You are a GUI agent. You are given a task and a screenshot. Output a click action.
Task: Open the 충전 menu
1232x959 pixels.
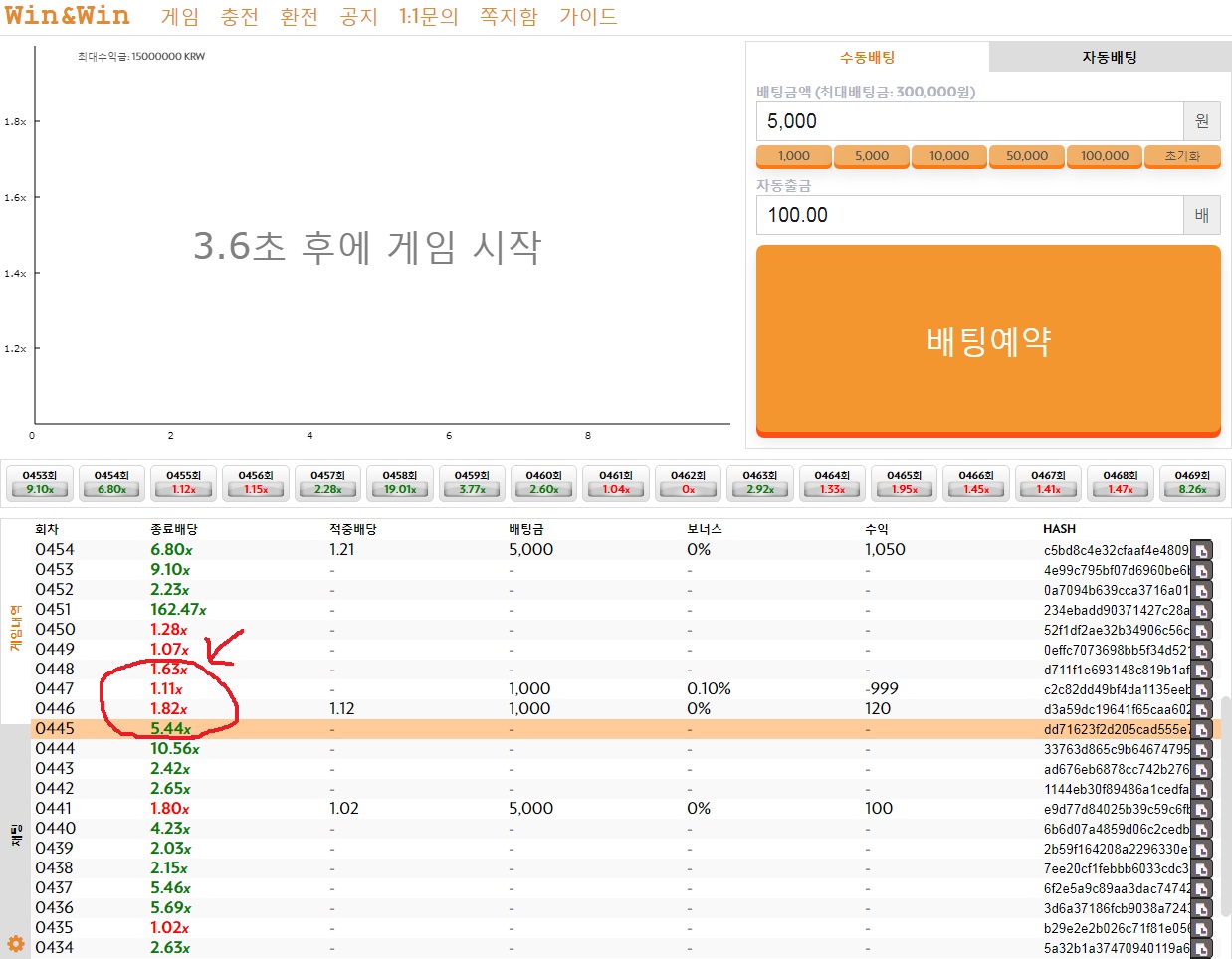pyautogui.click(x=240, y=16)
